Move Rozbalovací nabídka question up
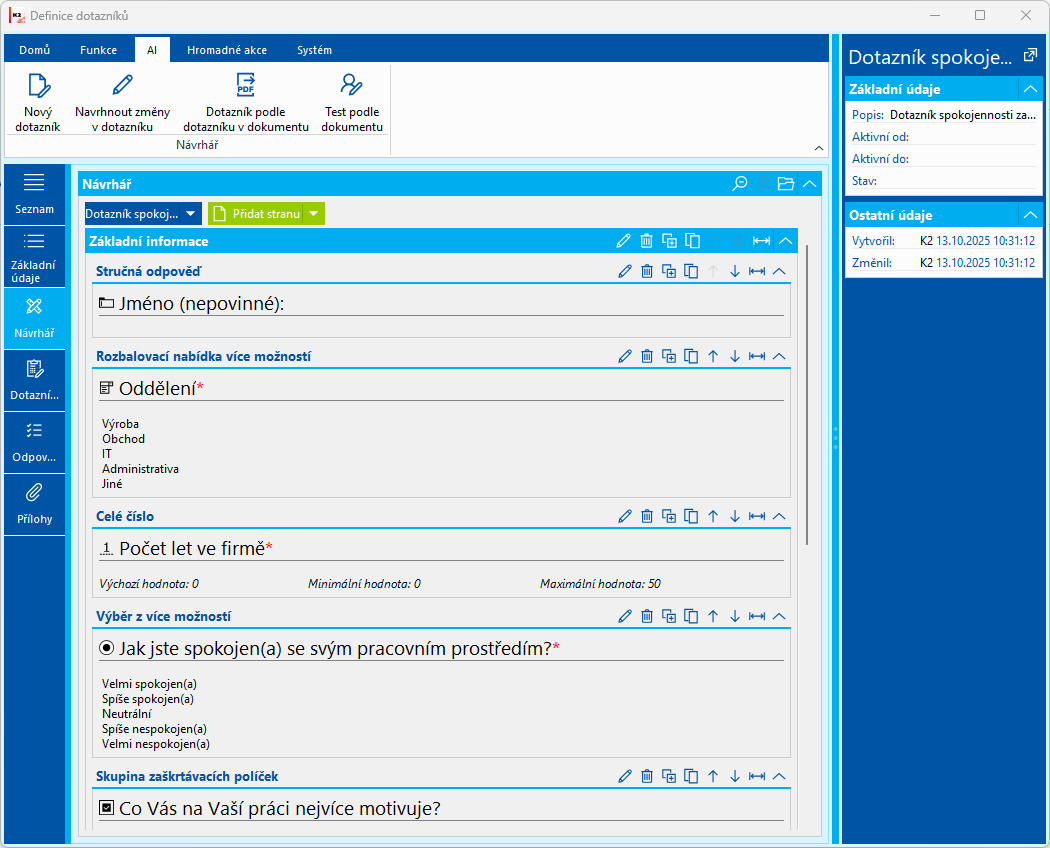 click(x=713, y=356)
